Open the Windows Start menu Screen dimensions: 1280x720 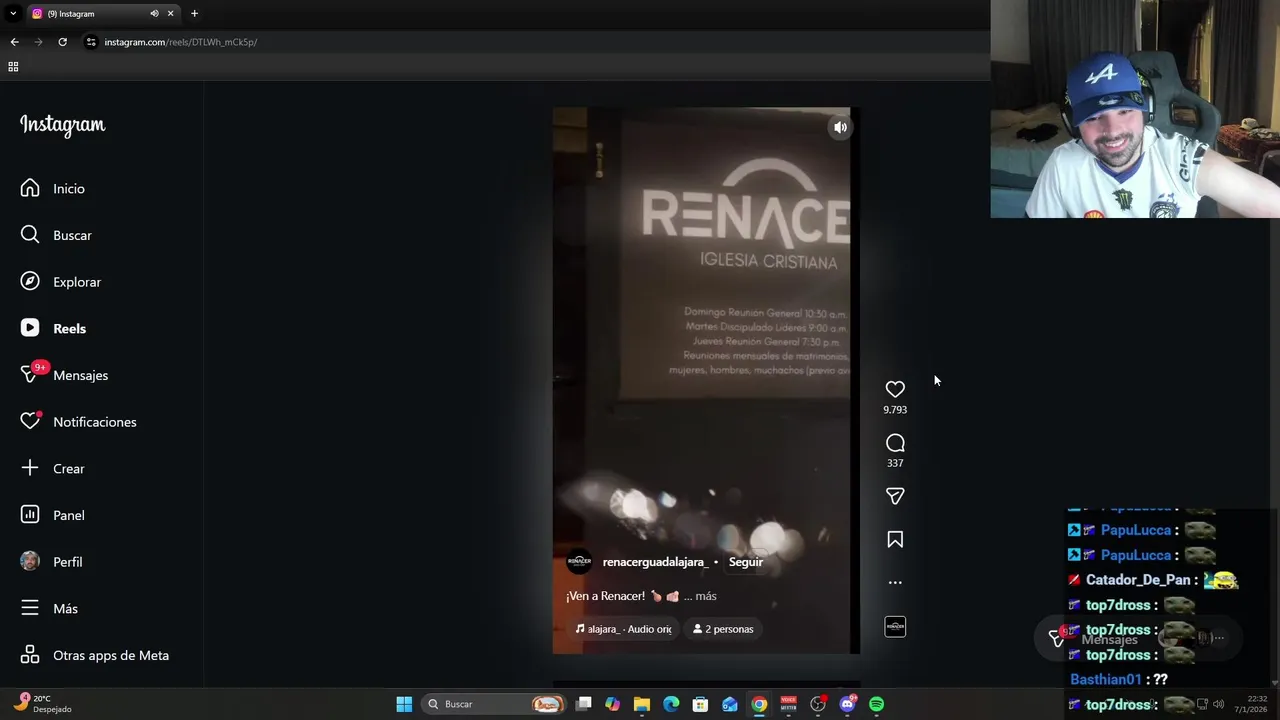[404, 704]
